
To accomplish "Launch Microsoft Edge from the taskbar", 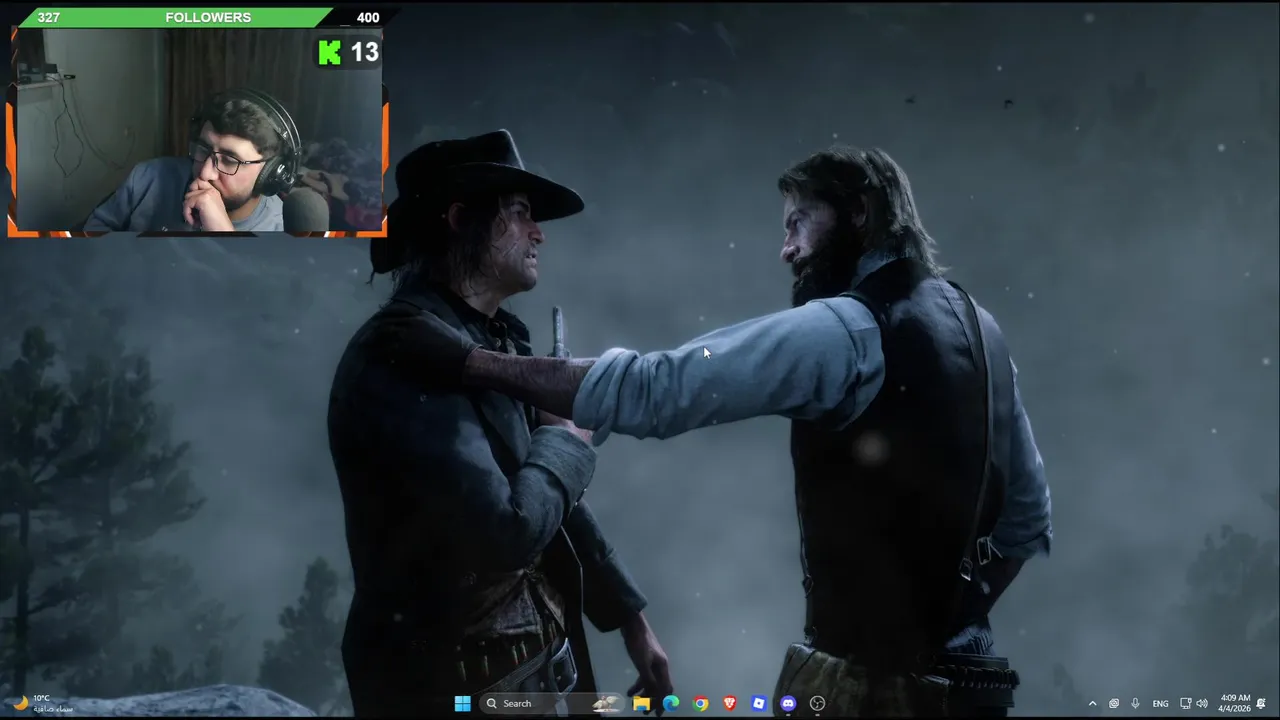I will pyautogui.click(x=671, y=703).
